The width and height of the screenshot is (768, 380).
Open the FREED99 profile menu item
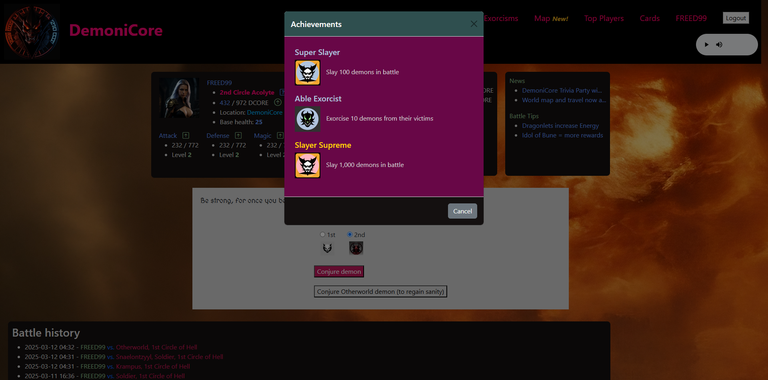click(x=691, y=19)
